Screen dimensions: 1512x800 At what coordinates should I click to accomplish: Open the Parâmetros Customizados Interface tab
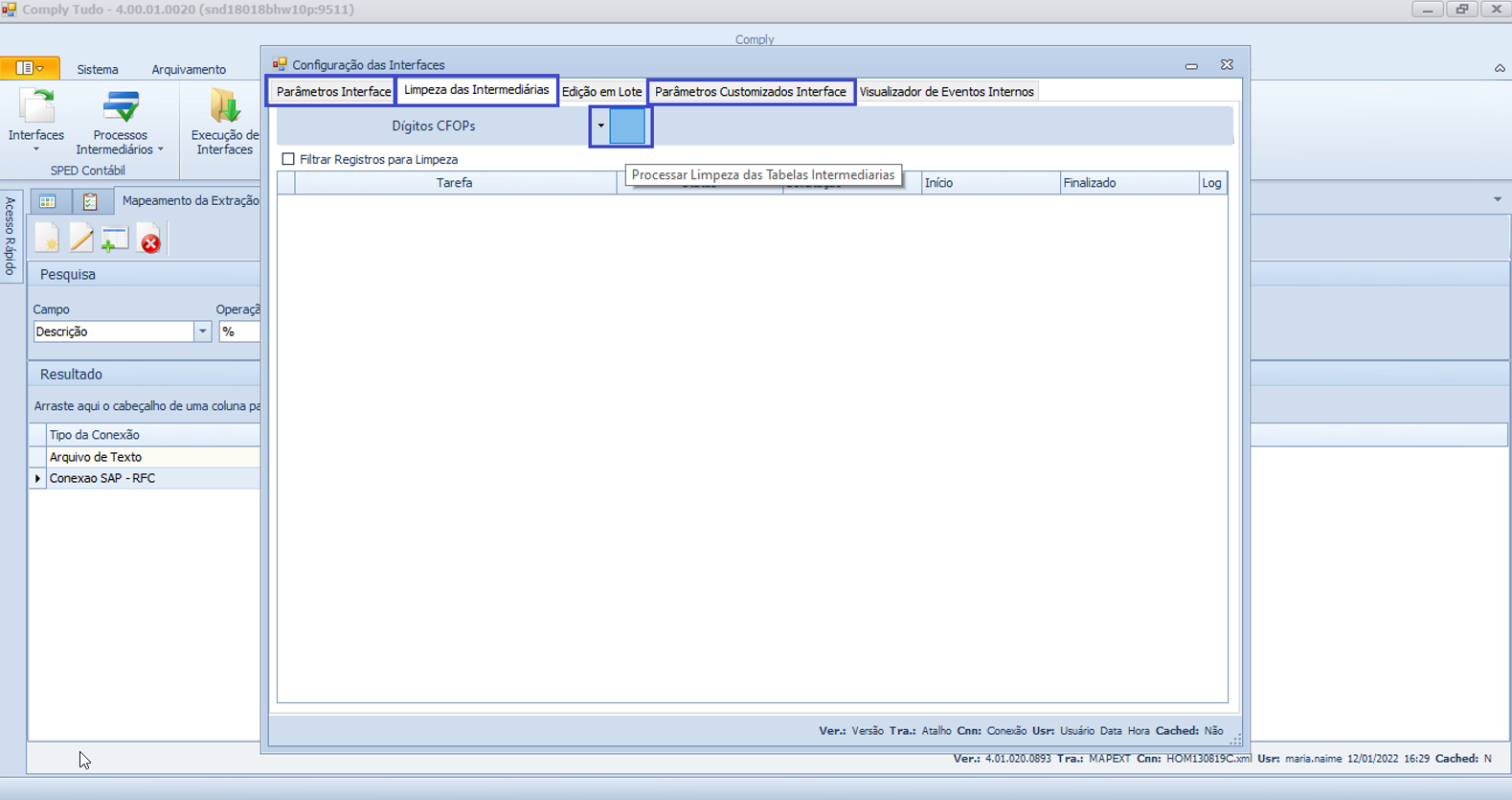[x=751, y=92]
